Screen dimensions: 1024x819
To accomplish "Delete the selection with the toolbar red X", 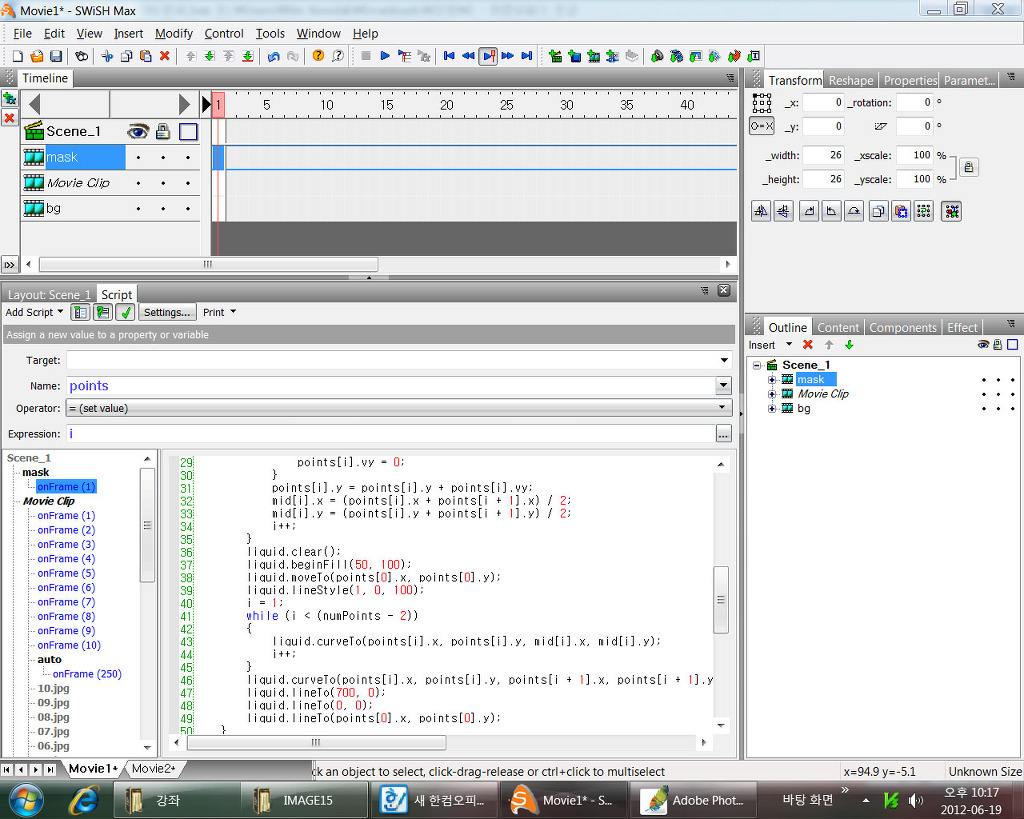I will click(x=165, y=56).
